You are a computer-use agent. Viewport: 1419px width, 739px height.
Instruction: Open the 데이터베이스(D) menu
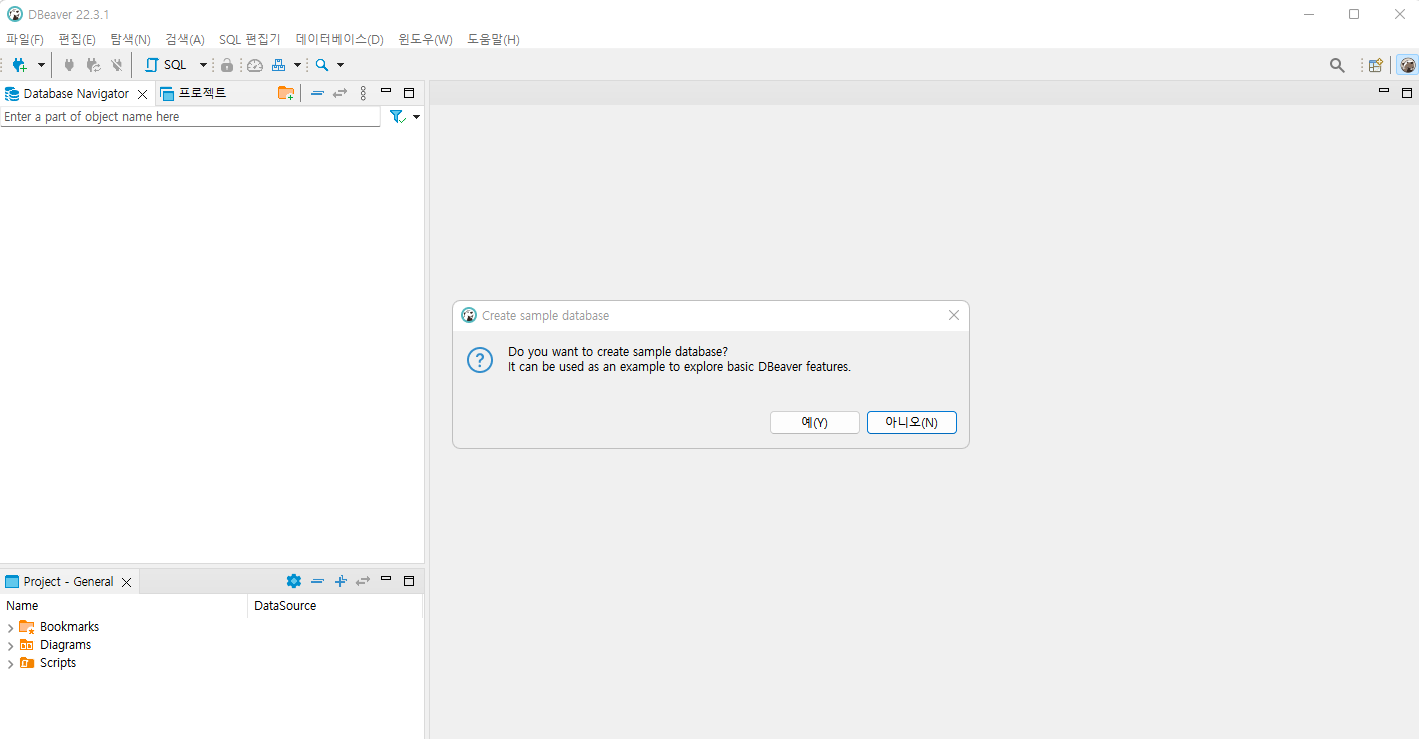point(340,40)
